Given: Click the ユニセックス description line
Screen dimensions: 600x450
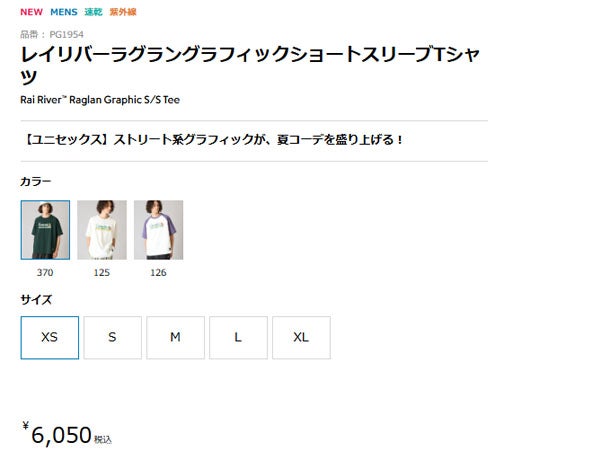Looking at the screenshot, I should (x=213, y=140).
